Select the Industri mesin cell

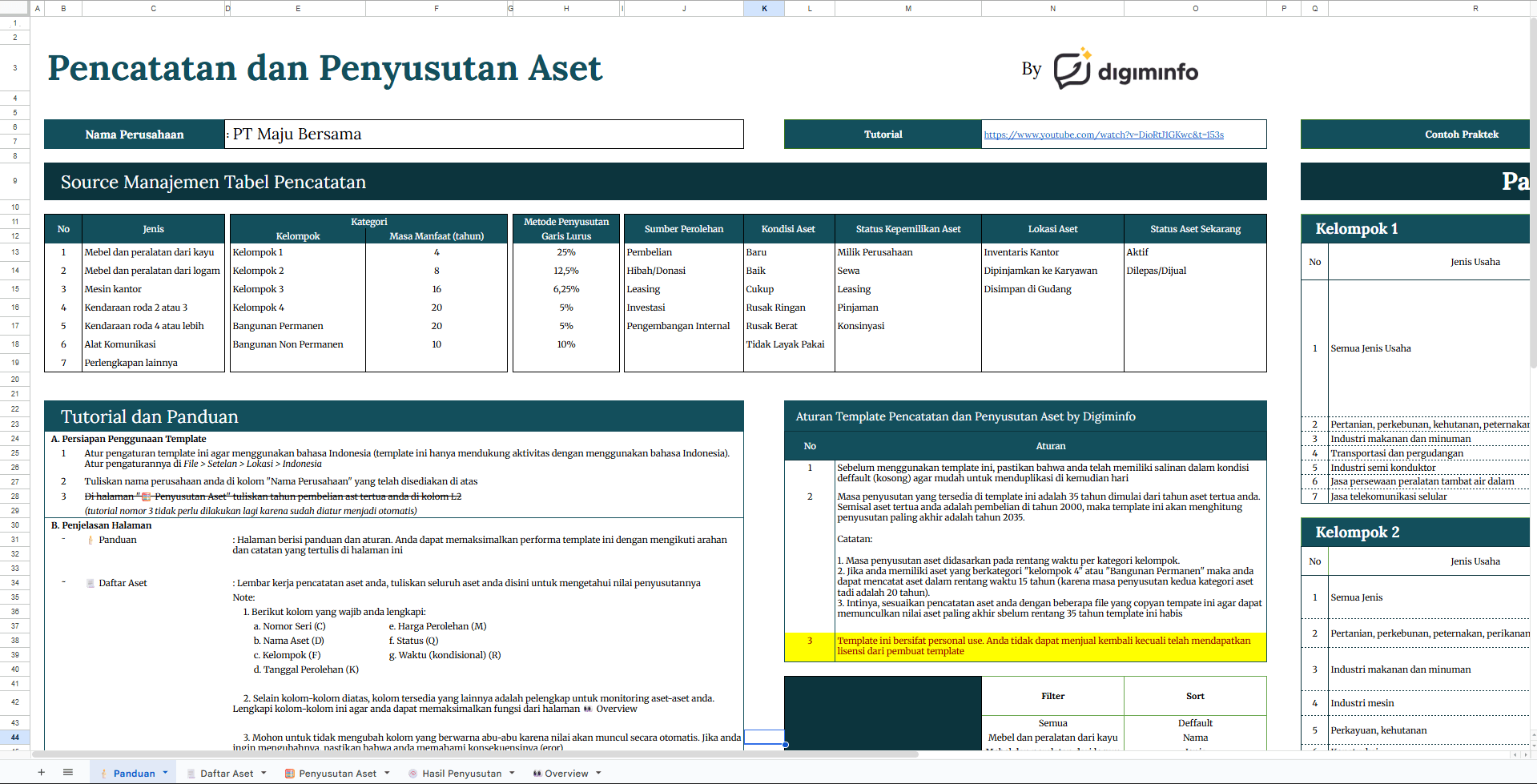click(x=1429, y=703)
